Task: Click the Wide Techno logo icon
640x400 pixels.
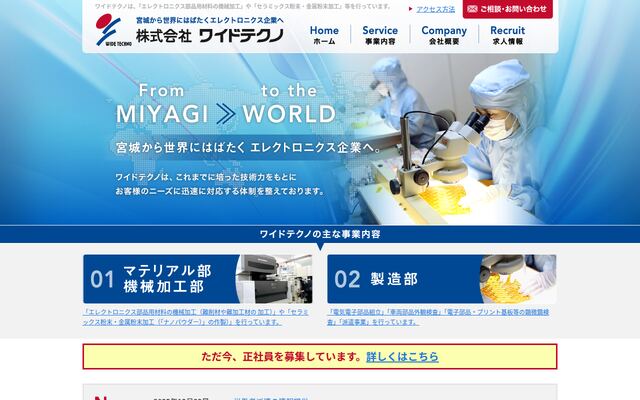Action: click(113, 30)
